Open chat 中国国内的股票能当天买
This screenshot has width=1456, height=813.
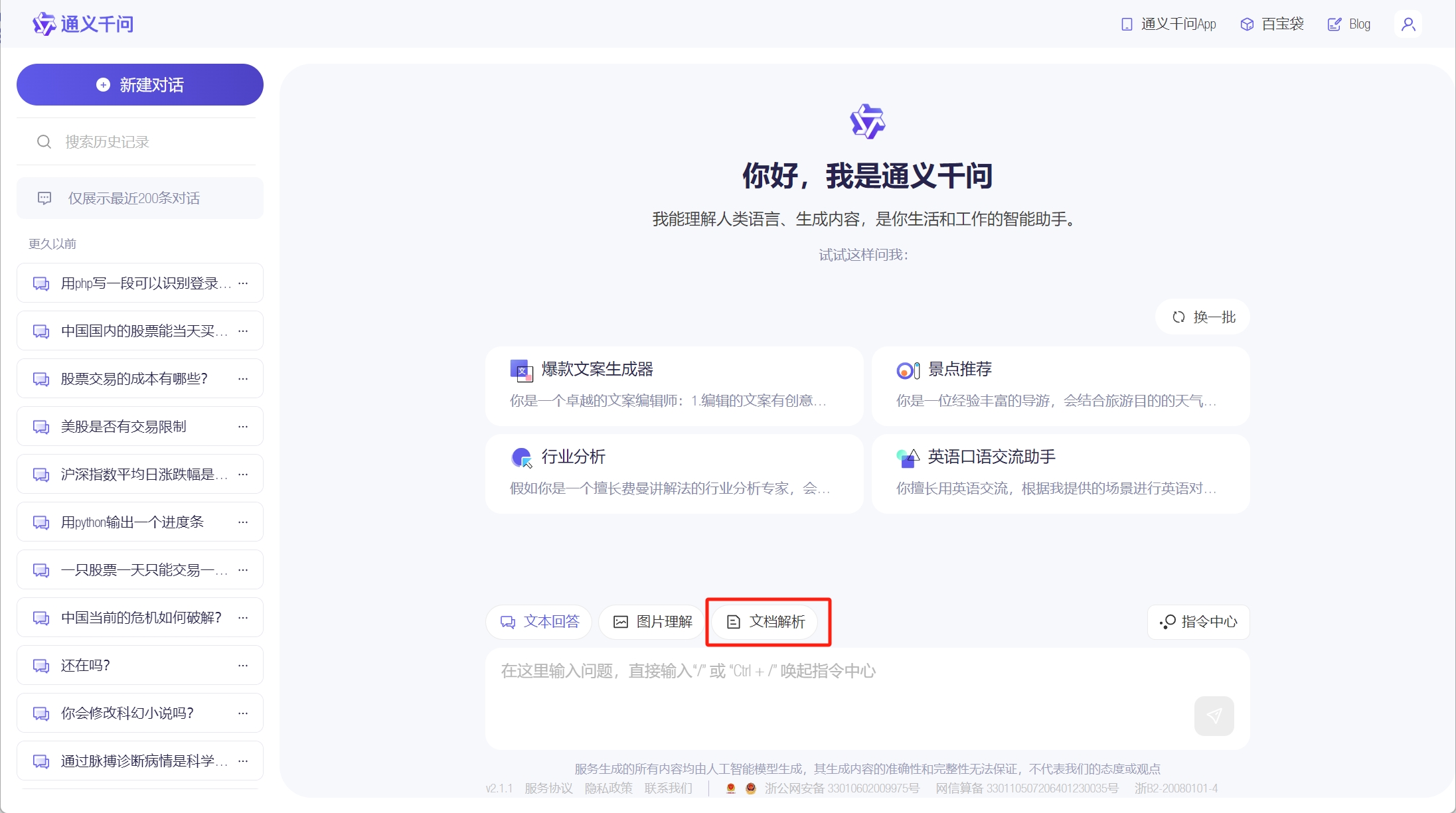pos(140,331)
